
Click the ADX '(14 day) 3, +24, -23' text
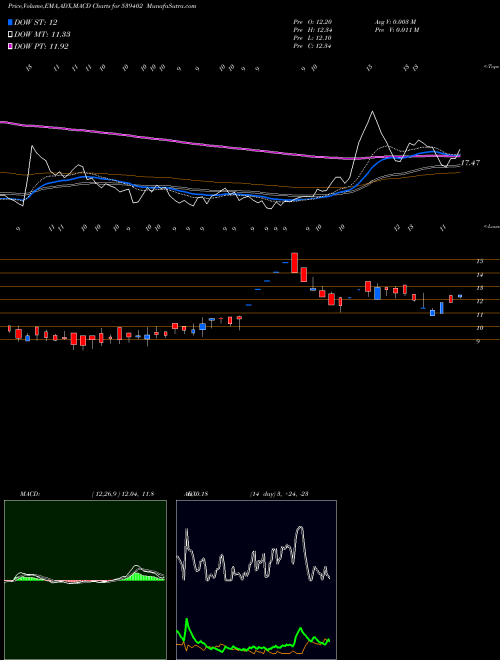279,494
